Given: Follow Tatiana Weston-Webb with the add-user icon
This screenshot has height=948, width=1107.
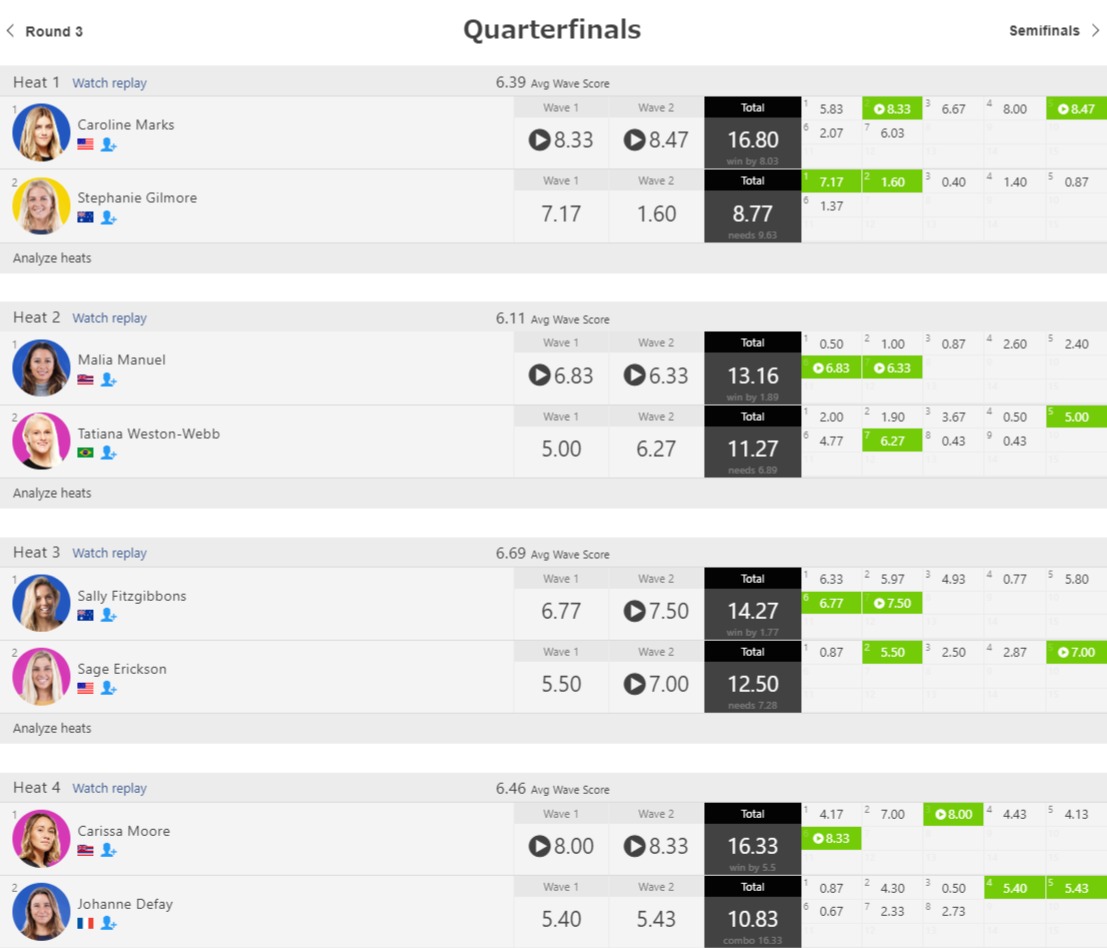Looking at the screenshot, I should point(108,452).
